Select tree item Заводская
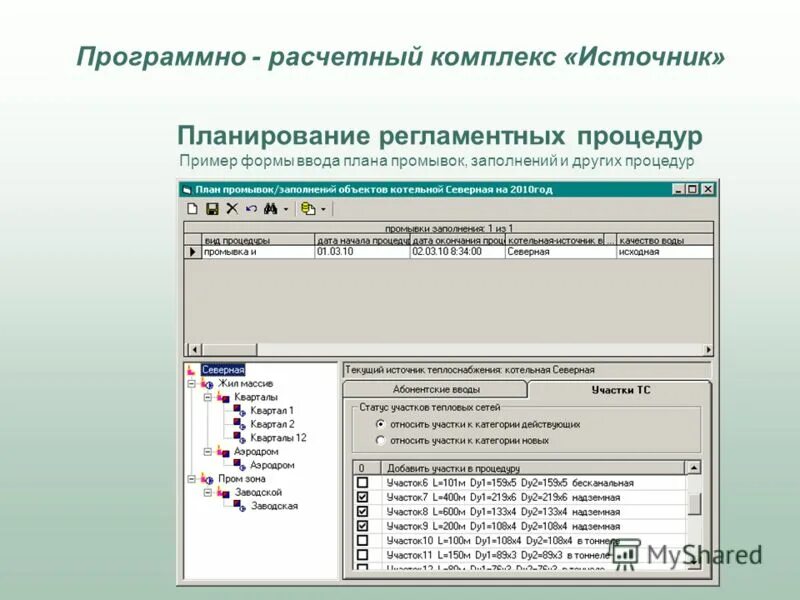 pyautogui.click(x=273, y=507)
